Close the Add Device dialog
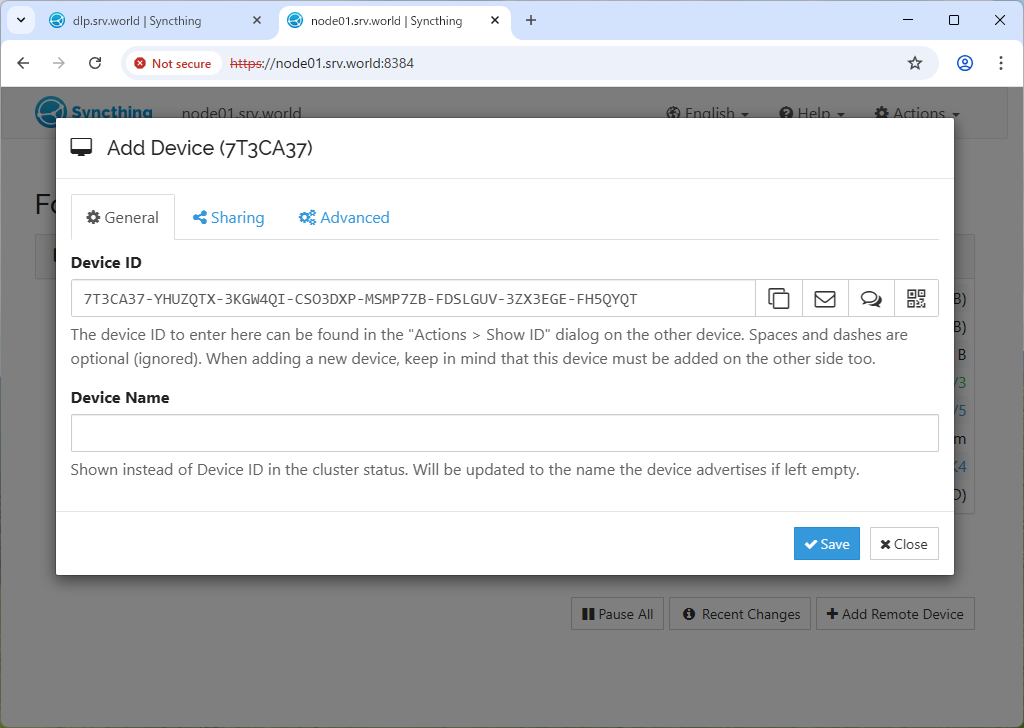Screen dimensions: 1024x728 tap(903, 544)
